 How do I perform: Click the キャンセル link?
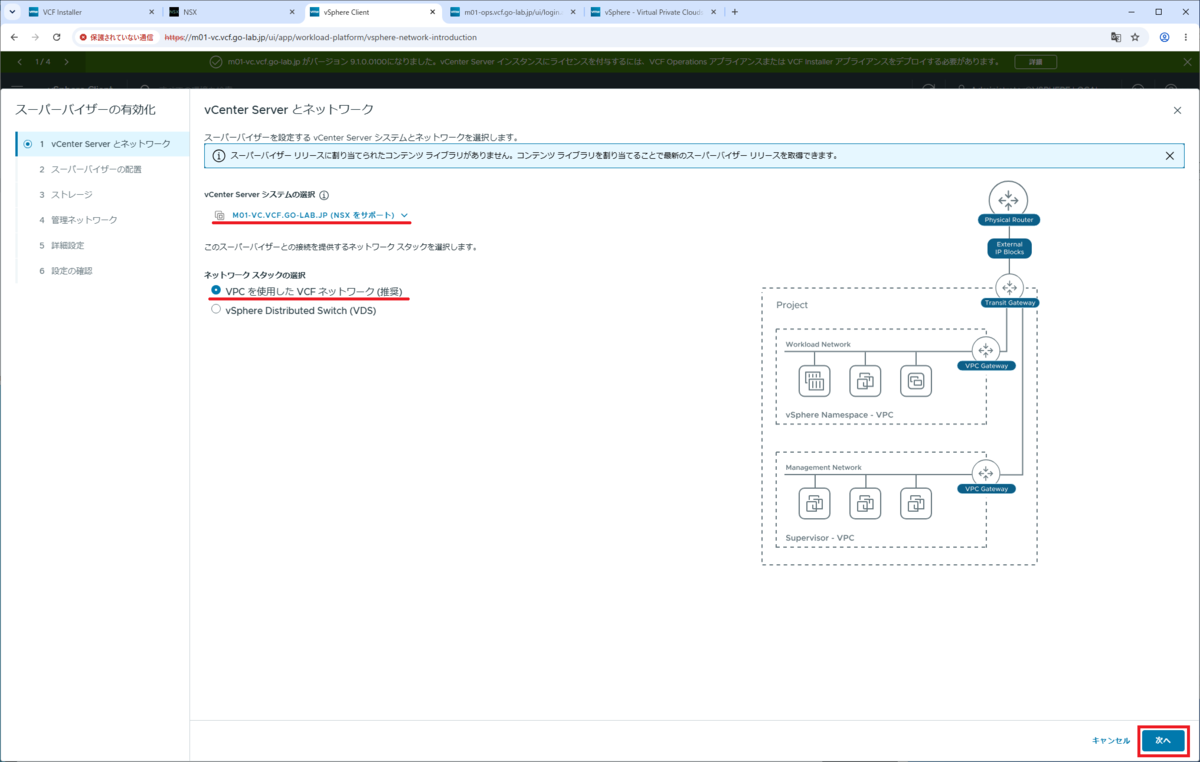click(1111, 741)
